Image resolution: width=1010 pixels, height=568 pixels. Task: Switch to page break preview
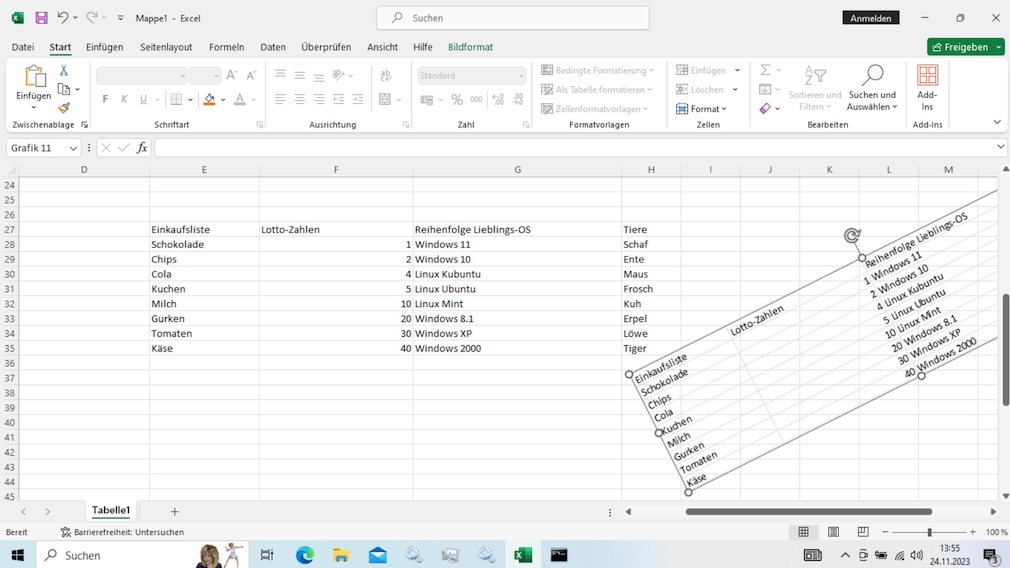pyautogui.click(x=862, y=532)
